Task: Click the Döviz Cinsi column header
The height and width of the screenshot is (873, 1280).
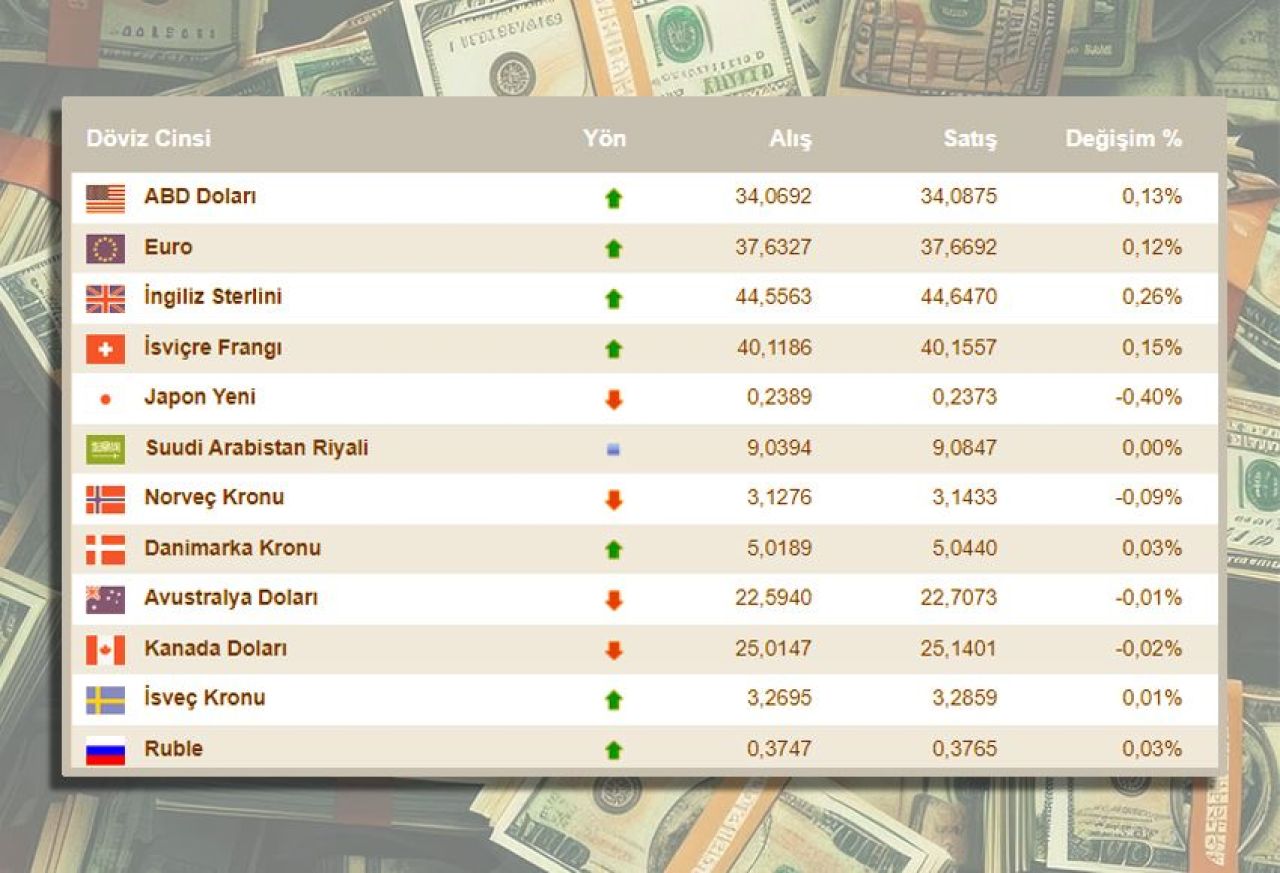Action: [x=148, y=138]
